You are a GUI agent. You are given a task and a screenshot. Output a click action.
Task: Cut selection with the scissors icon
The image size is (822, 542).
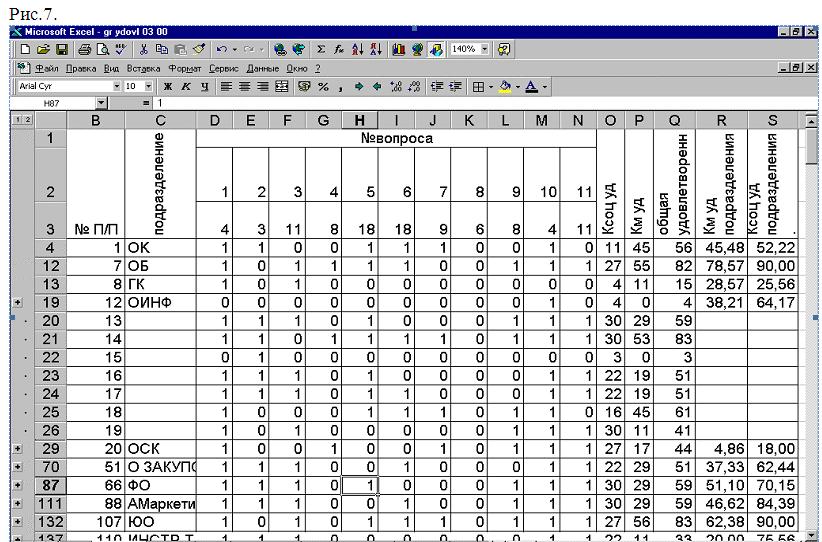click(x=144, y=50)
